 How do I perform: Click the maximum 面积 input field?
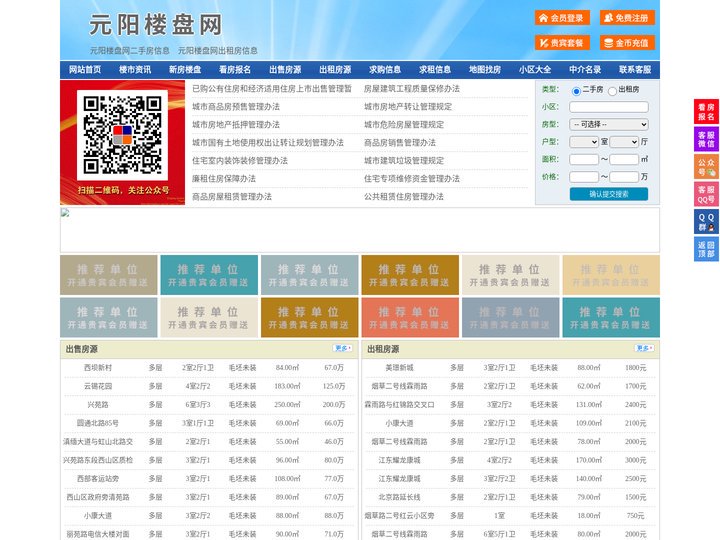624,159
